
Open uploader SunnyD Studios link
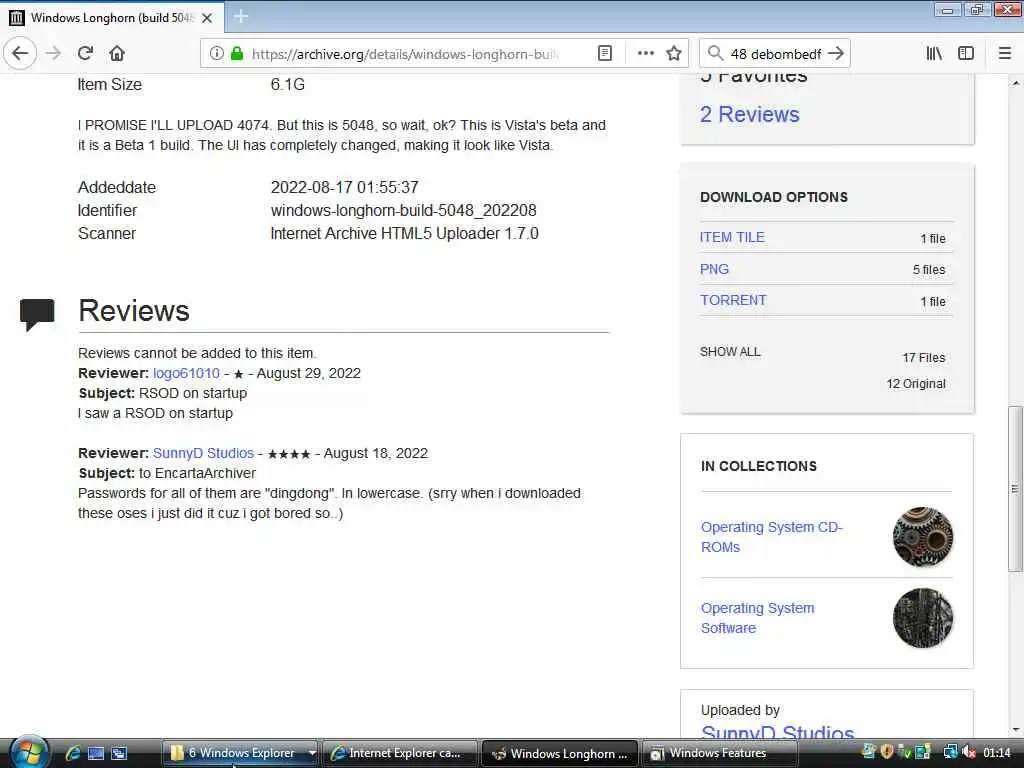click(777, 731)
